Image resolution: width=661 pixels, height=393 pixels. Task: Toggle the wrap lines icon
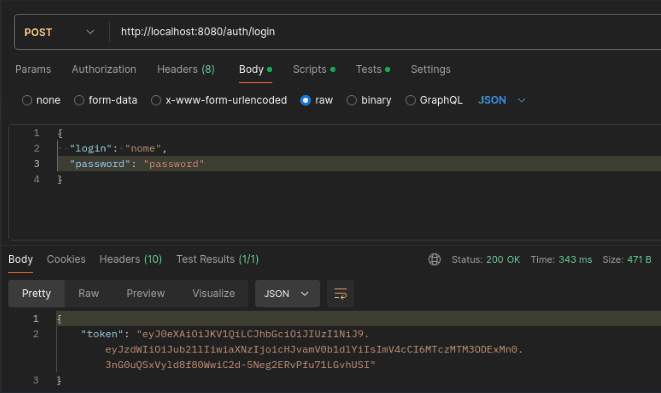(340, 293)
